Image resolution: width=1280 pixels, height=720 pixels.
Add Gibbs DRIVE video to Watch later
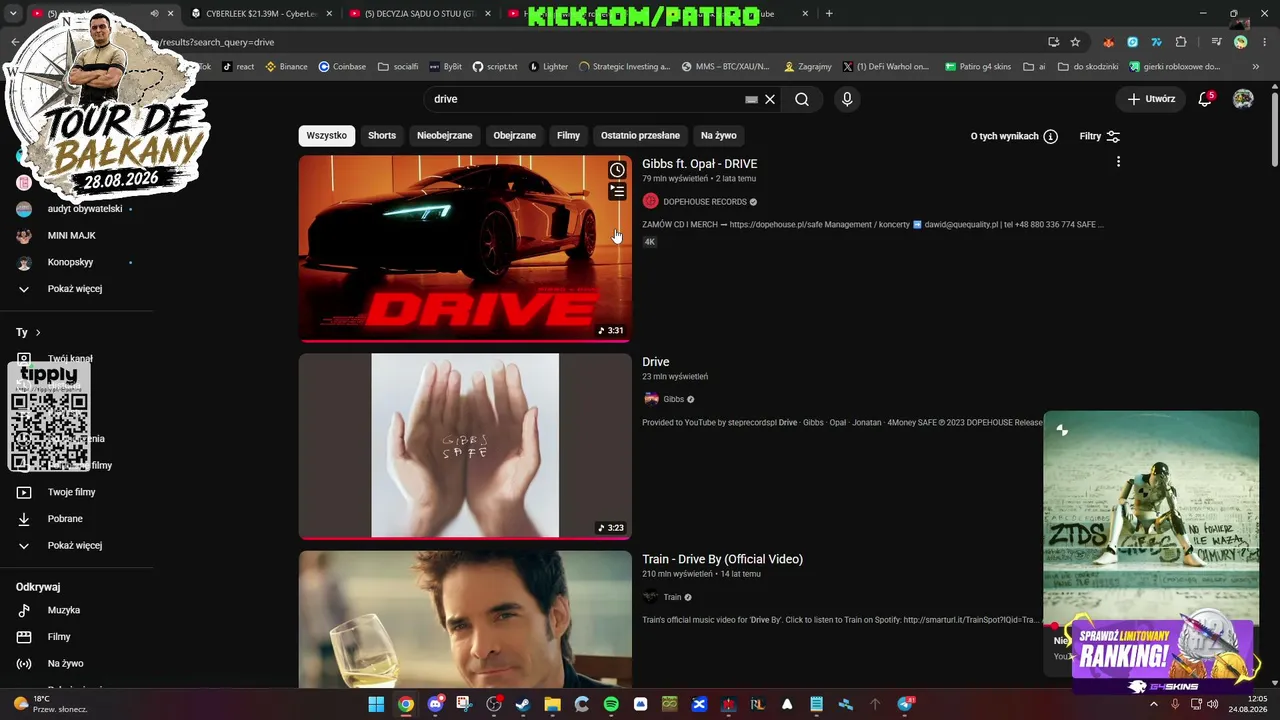(617, 170)
